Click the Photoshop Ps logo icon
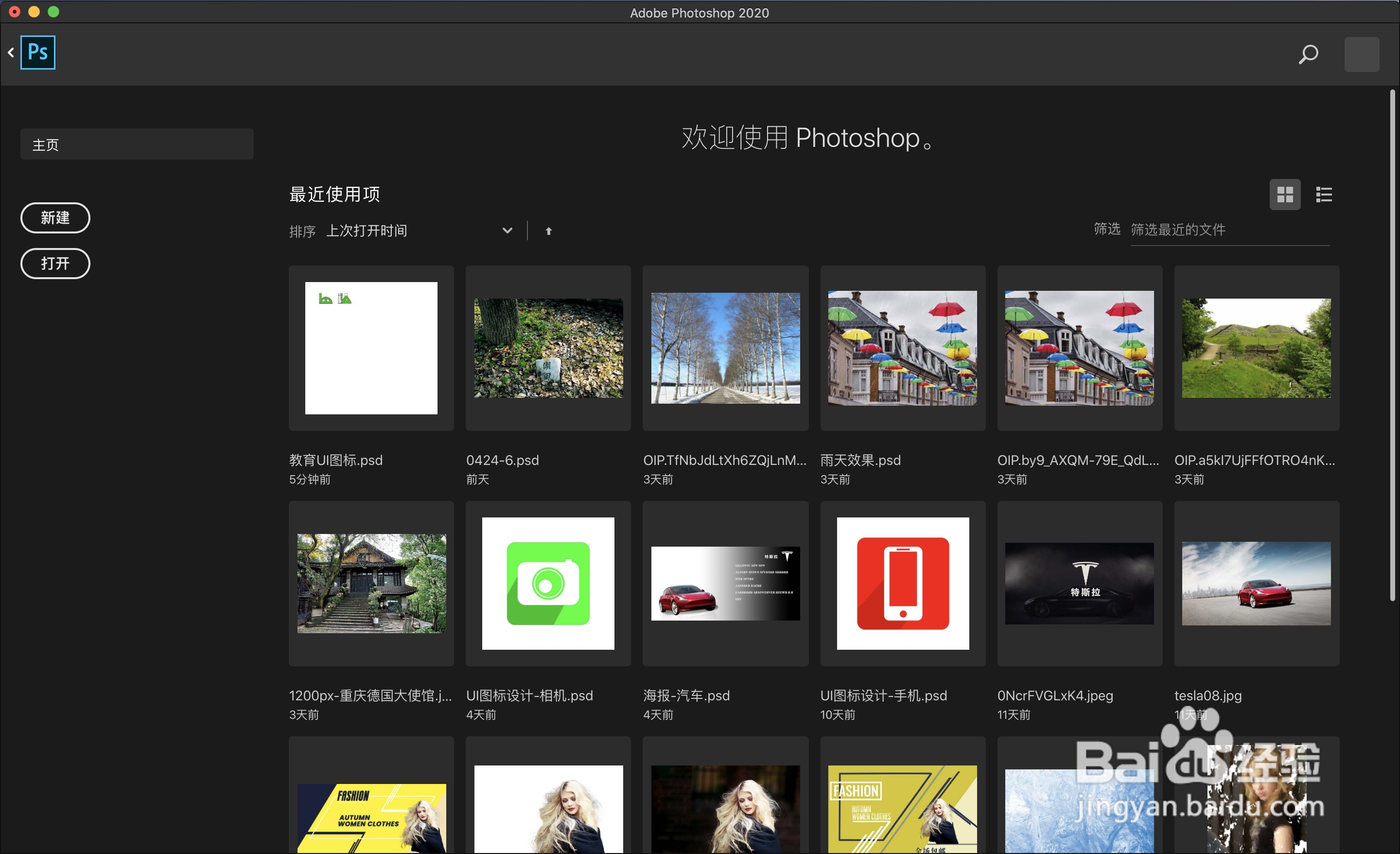The width and height of the screenshot is (1400, 854). point(37,53)
